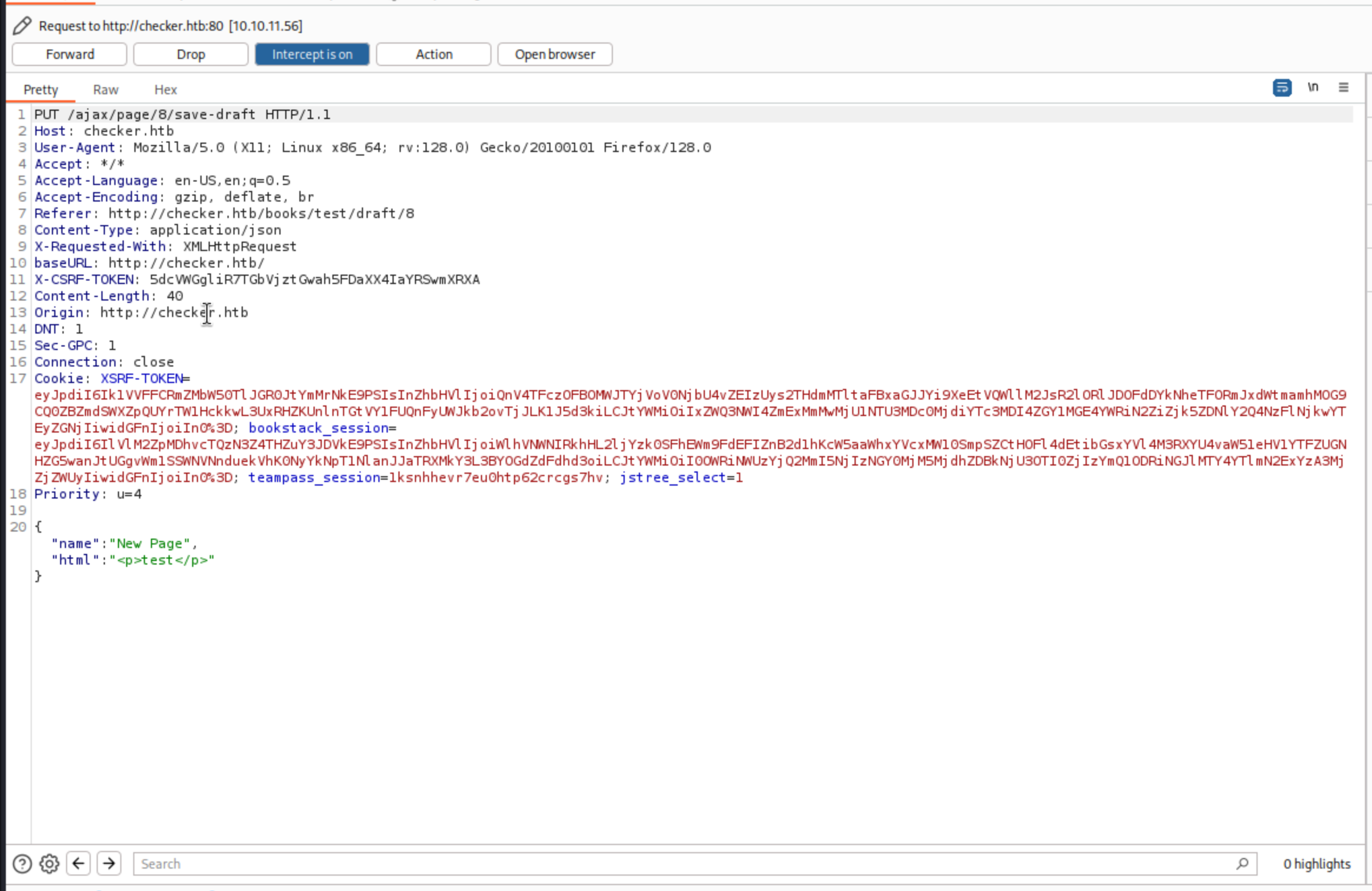Open the Action dropdown menu
This screenshot has width=1372, height=891.
pos(433,54)
